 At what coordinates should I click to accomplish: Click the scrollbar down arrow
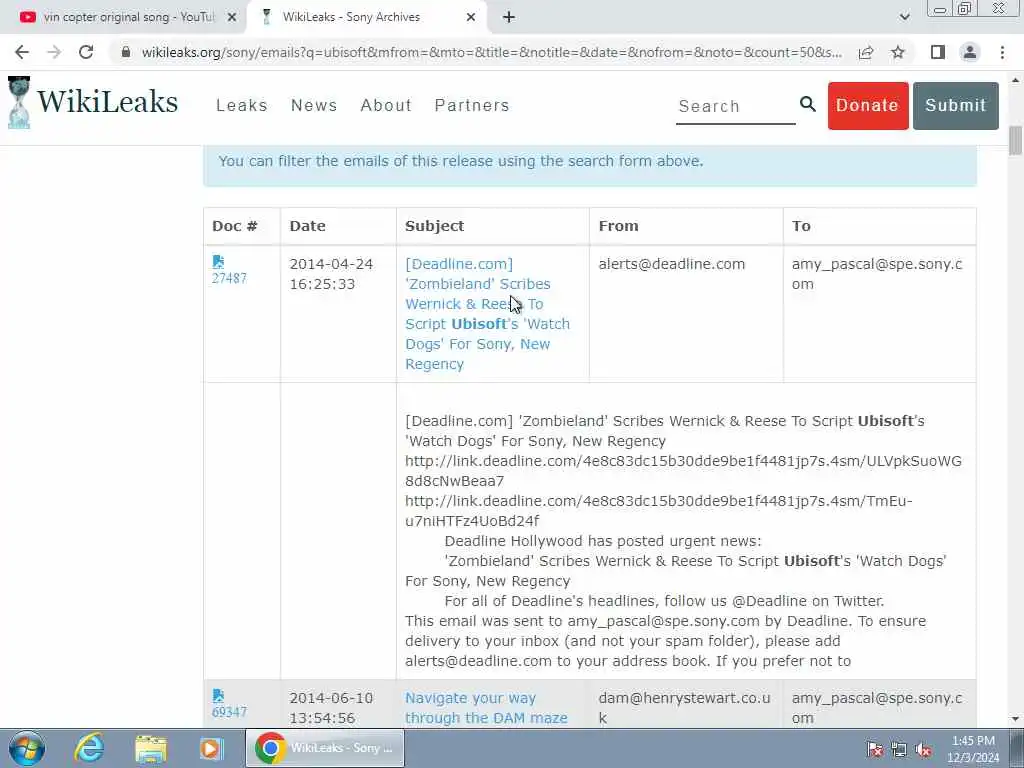(1016, 719)
